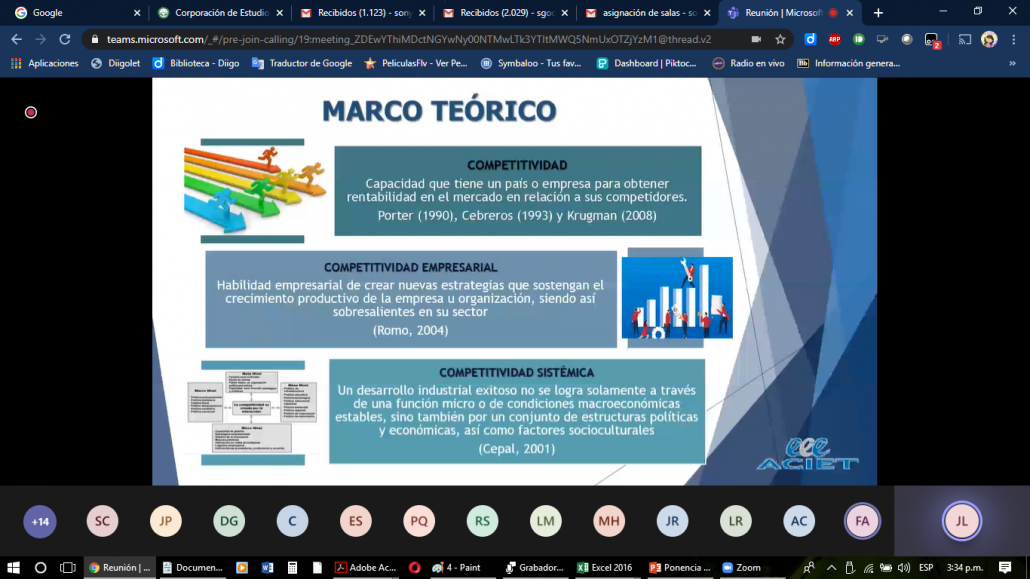This screenshot has height=579, width=1030.
Task: Select participant avatar DG
Action: click(x=229, y=521)
